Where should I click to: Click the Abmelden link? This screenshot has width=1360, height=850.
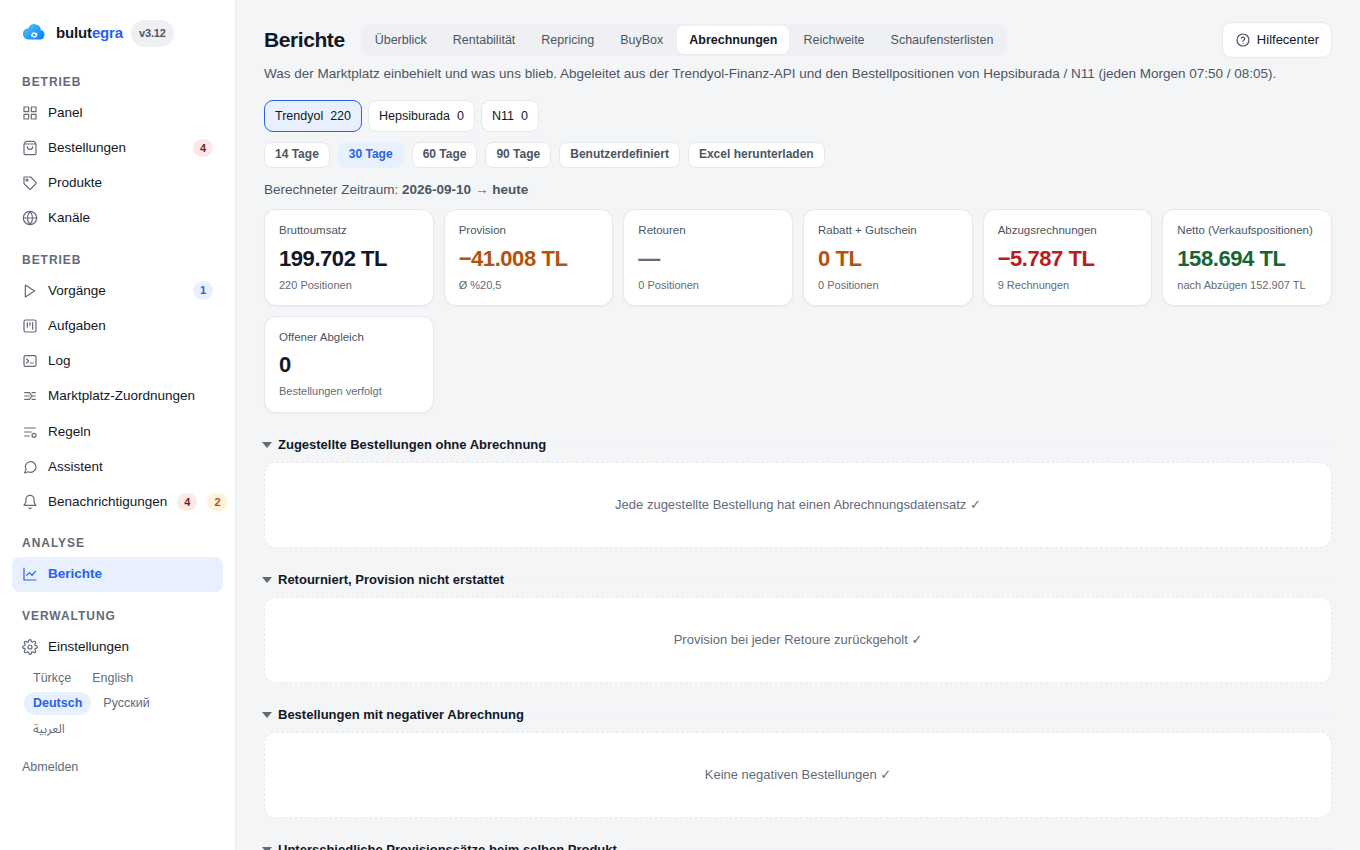coord(50,767)
